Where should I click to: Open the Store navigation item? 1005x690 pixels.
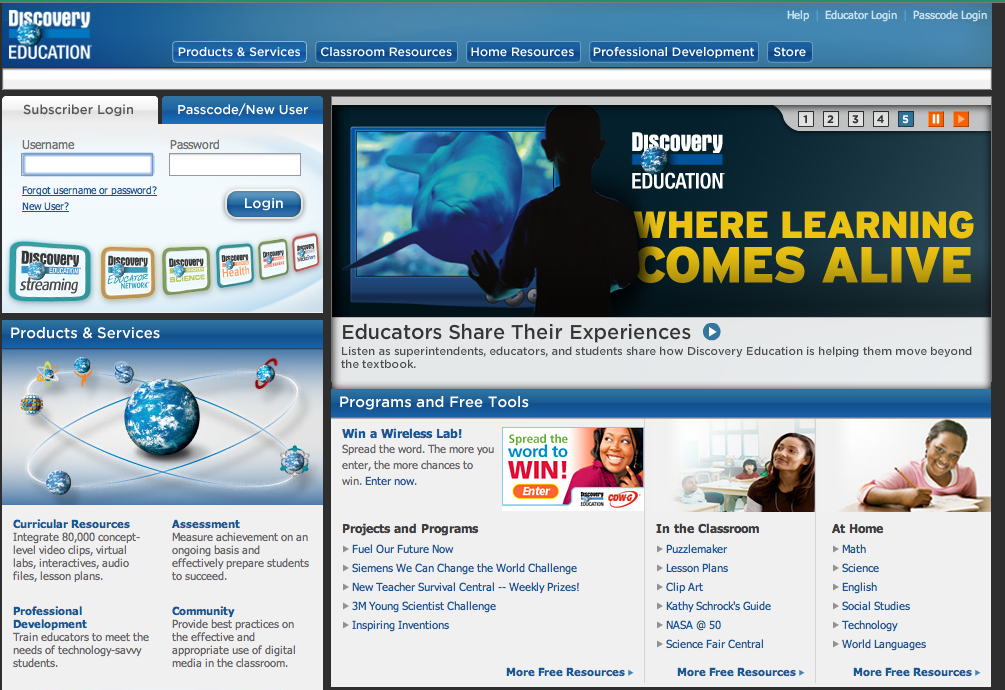(790, 52)
